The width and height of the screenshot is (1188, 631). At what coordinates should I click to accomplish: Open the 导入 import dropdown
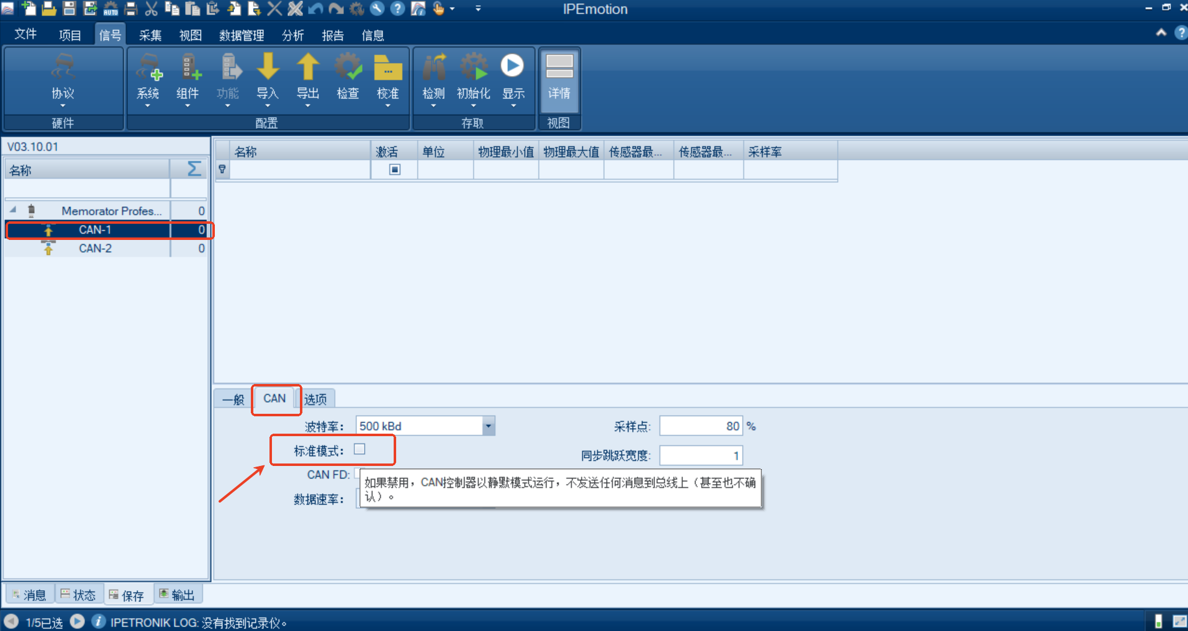267,105
